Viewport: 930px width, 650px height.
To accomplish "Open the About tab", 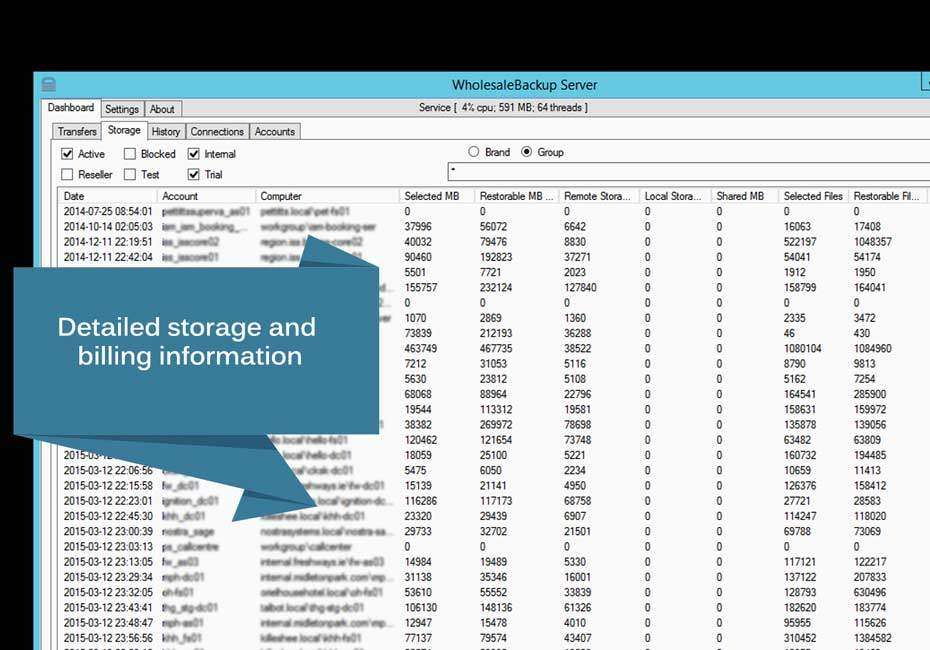I will click(x=163, y=109).
